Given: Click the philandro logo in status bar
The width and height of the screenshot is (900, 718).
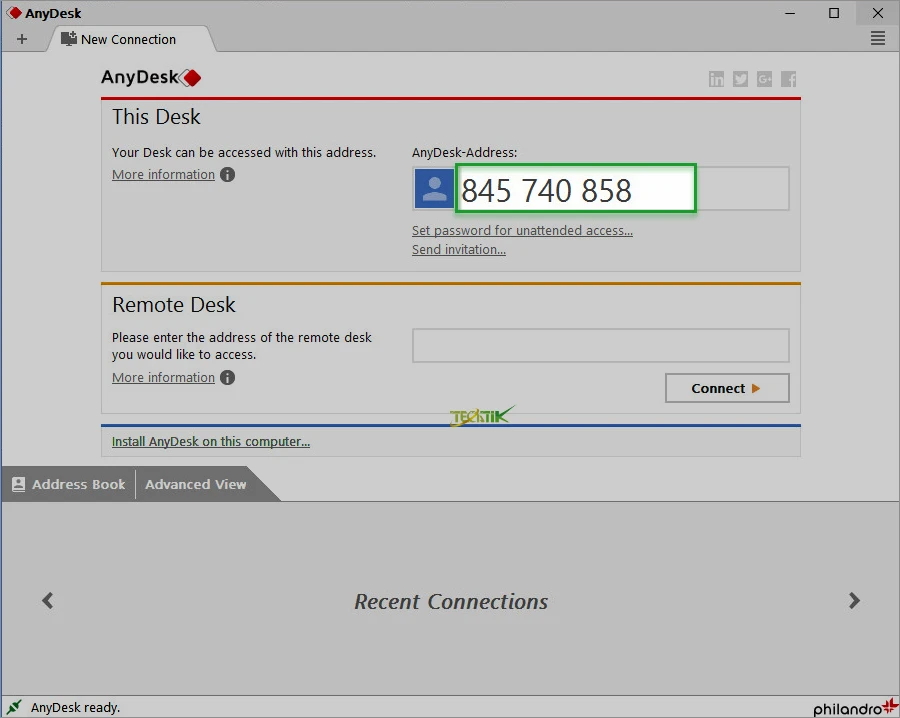Looking at the screenshot, I should [x=856, y=708].
